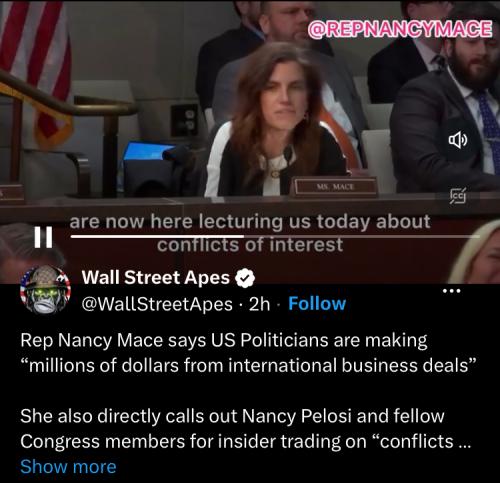
Task: Pause the playing video
Action: point(43,237)
